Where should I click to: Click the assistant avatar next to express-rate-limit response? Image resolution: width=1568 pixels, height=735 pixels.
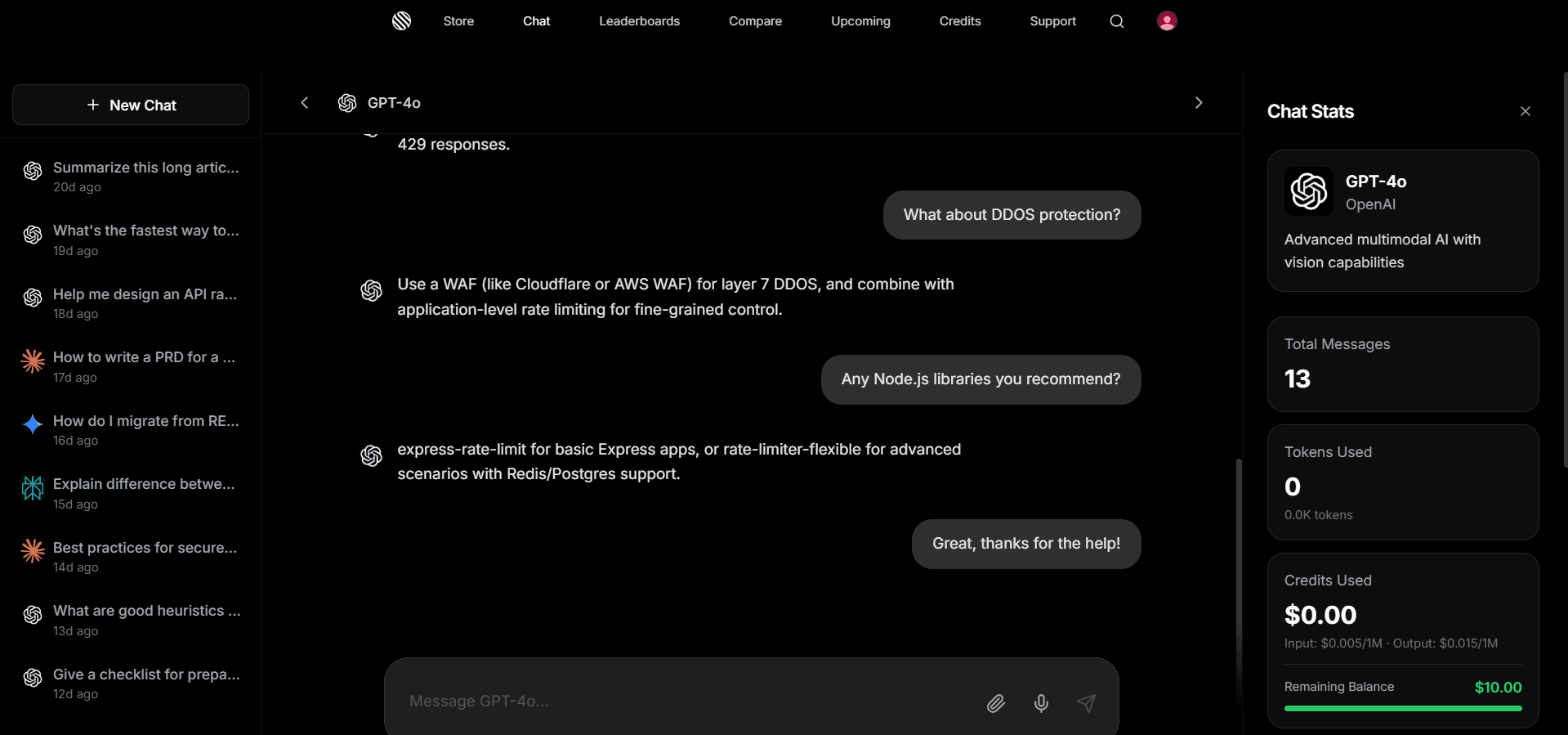[372, 455]
